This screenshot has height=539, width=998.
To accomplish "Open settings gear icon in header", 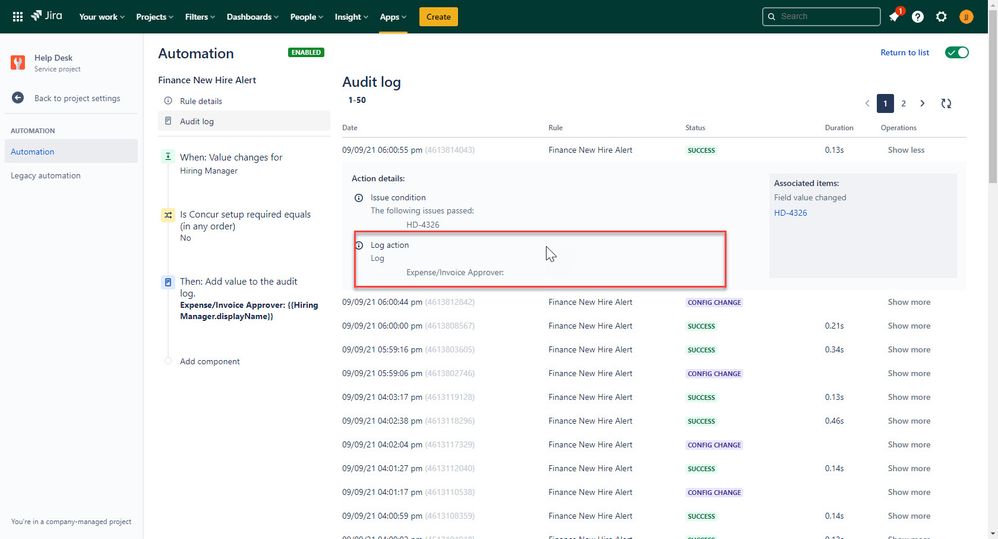I will click(x=941, y=17).
